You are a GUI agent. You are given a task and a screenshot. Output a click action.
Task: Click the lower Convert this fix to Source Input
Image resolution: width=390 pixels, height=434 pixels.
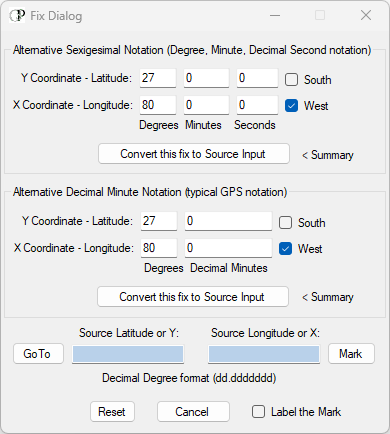(193, 297)
